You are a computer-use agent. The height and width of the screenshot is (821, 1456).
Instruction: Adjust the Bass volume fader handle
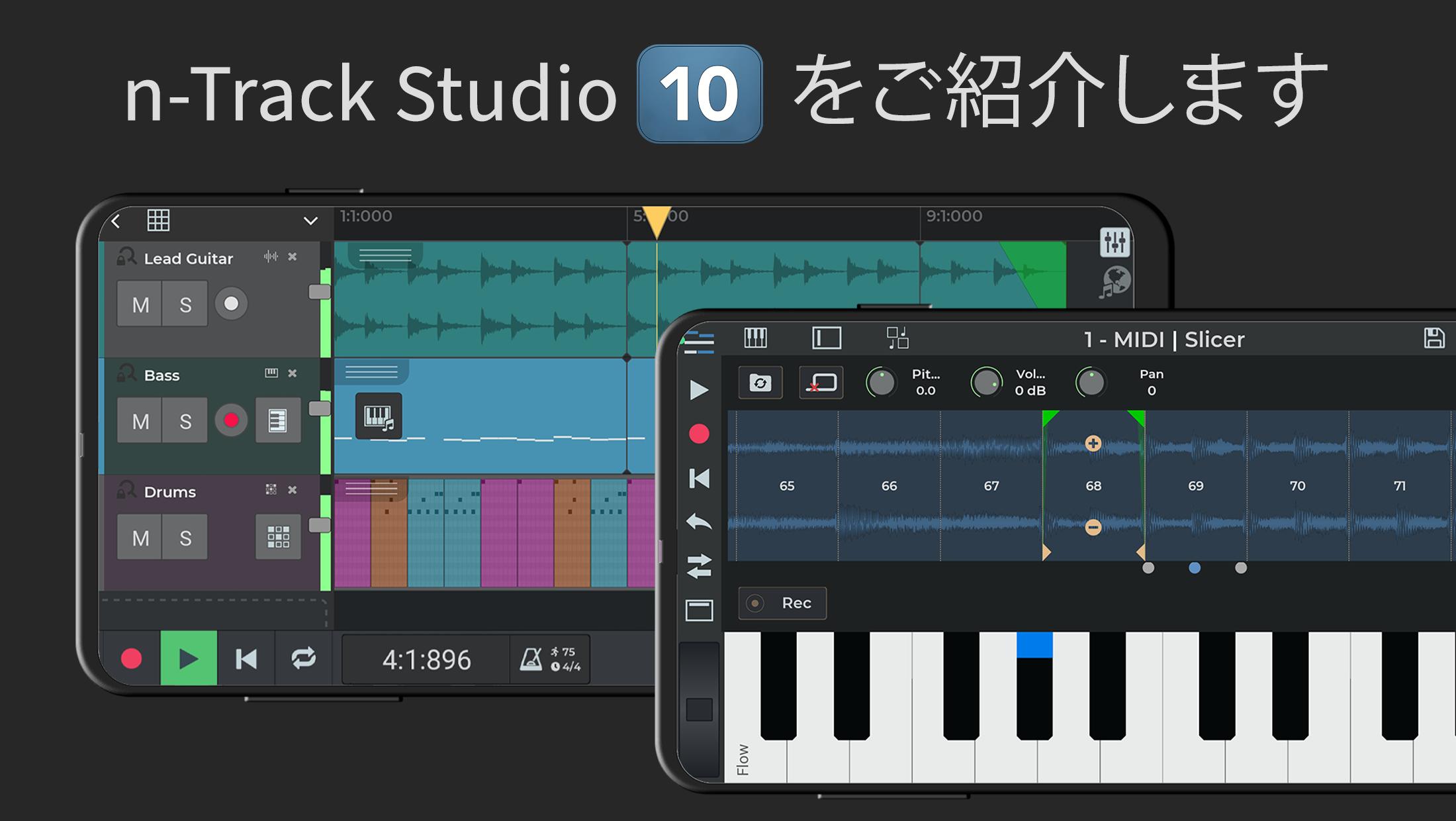(320, 409)
